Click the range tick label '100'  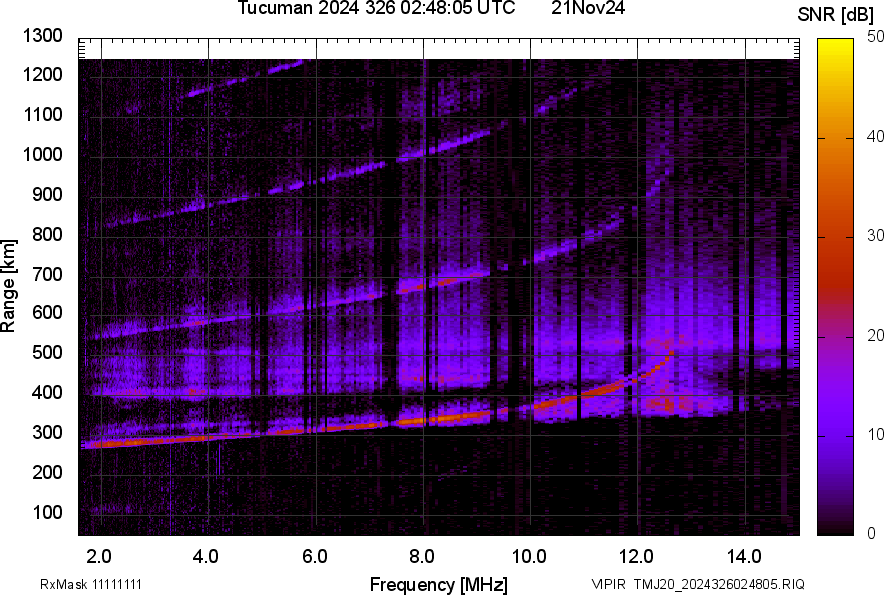(47, 512)
